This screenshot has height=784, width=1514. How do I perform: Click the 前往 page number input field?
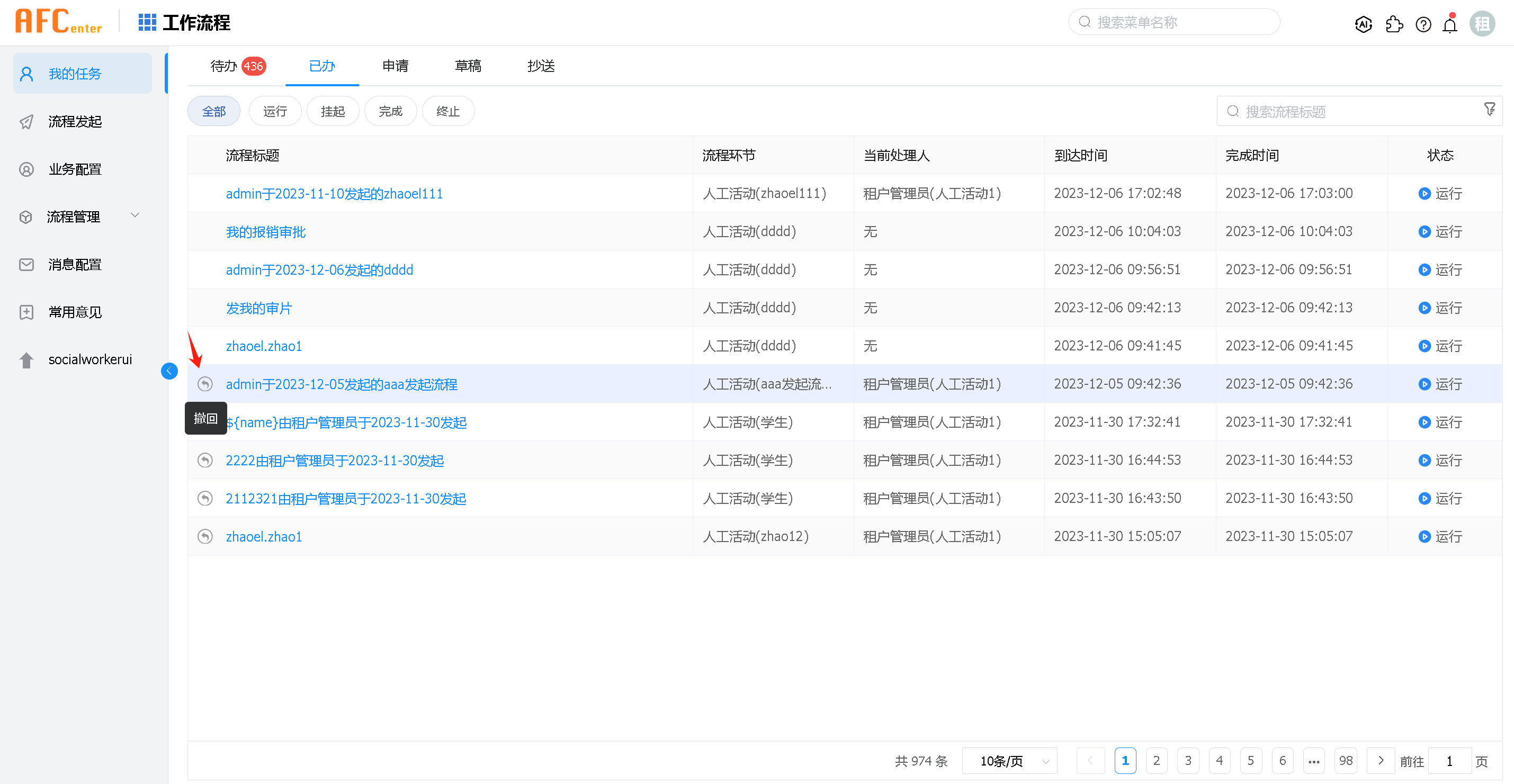(x=1449, y=760)
